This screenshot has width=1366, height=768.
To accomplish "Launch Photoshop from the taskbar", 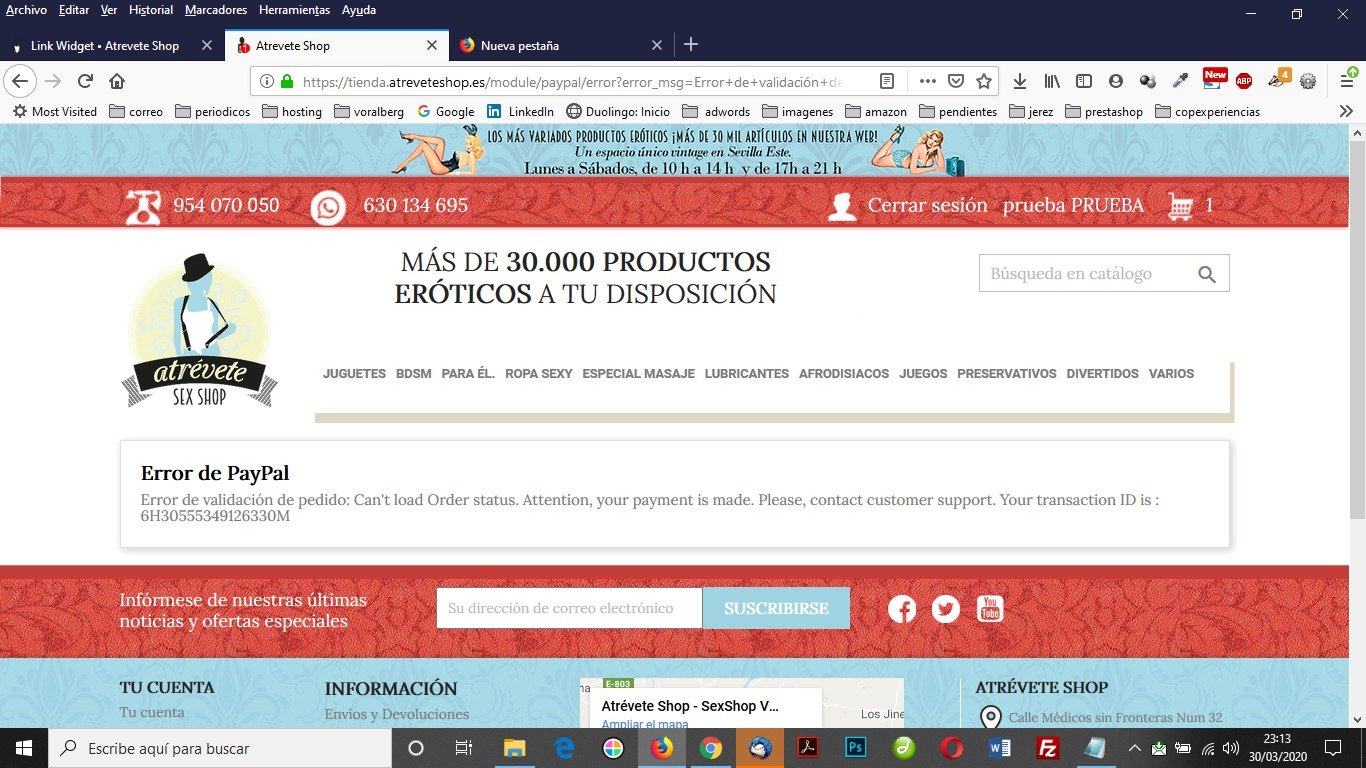I will [856, 748].
